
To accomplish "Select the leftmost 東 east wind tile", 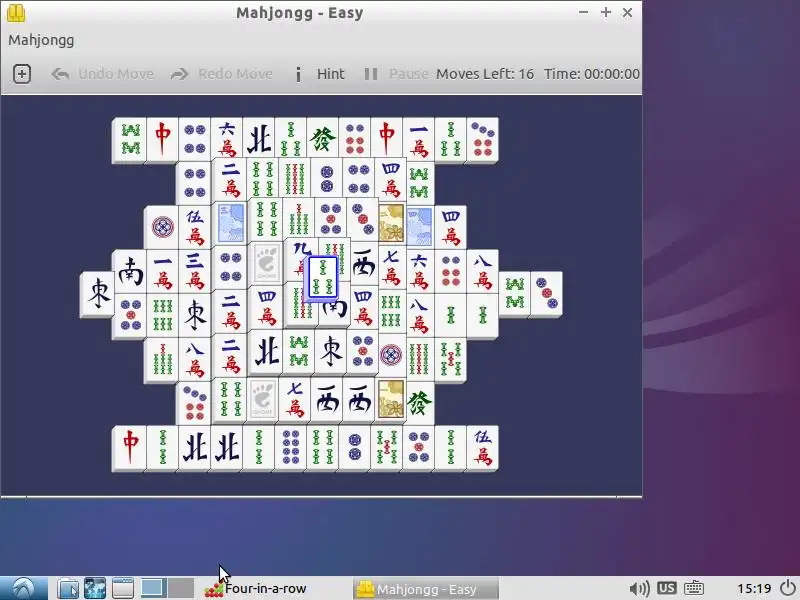I will (98, 294).
